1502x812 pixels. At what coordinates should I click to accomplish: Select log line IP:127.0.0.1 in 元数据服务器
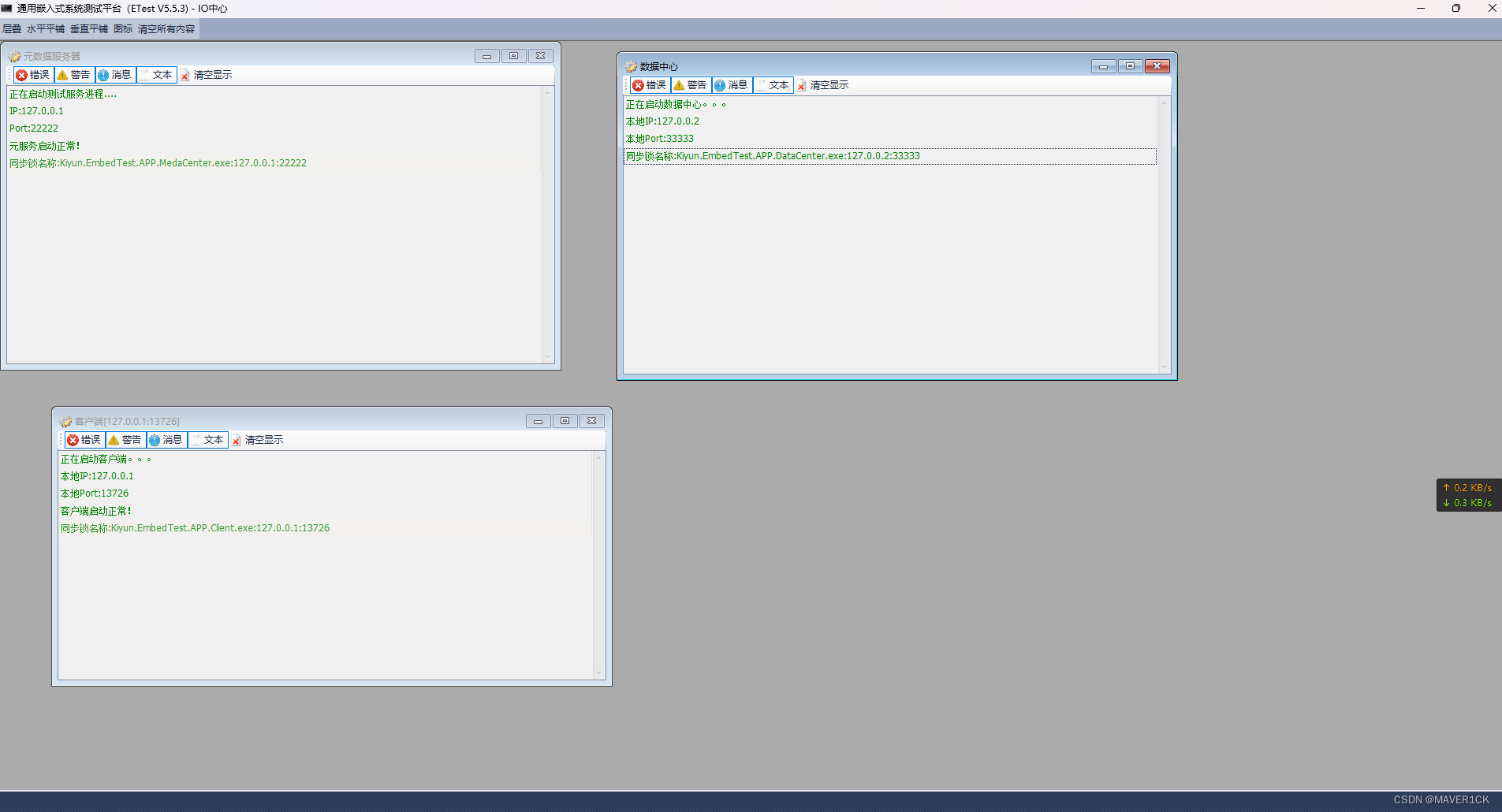(274, 112)
